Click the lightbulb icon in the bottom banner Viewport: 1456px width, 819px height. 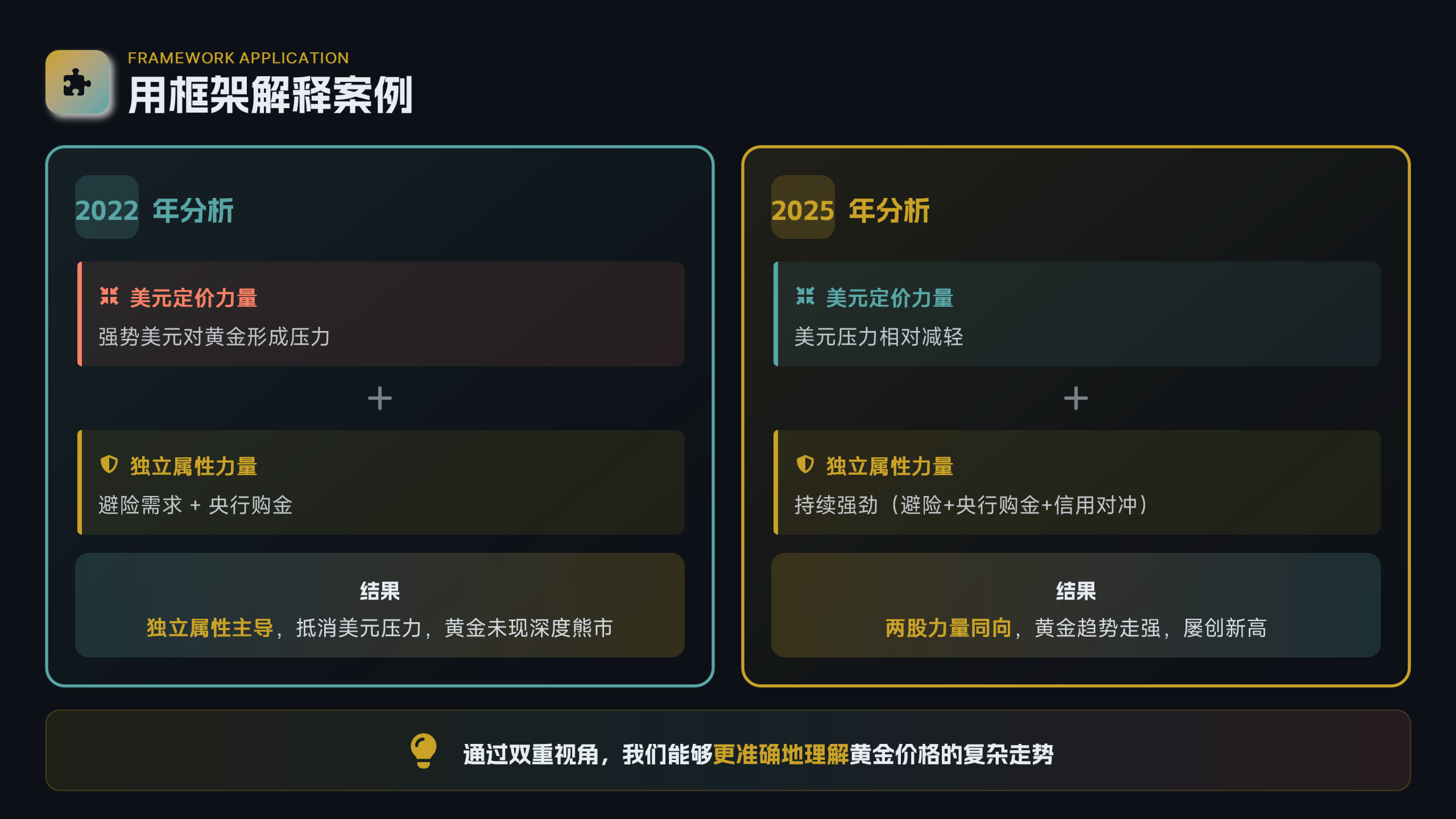pyautogui.click(x=423, y=751)
